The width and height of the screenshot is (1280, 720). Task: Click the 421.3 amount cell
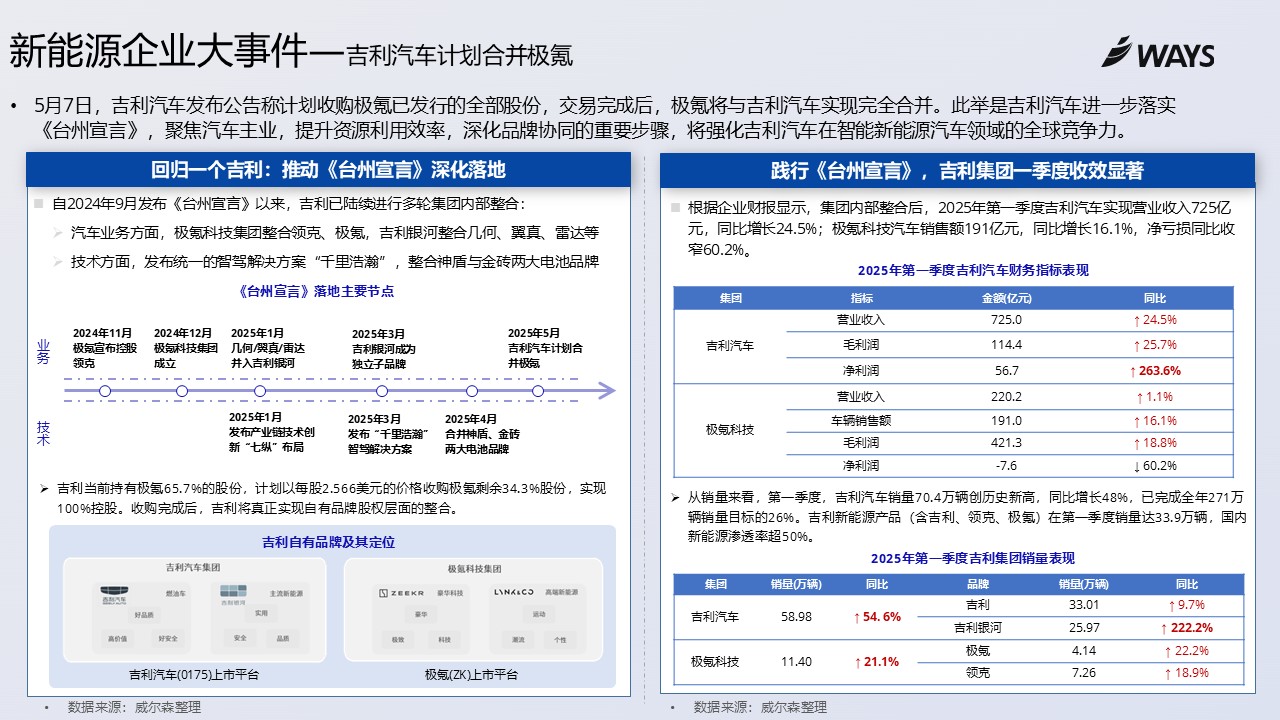[x=1006, y=442]
